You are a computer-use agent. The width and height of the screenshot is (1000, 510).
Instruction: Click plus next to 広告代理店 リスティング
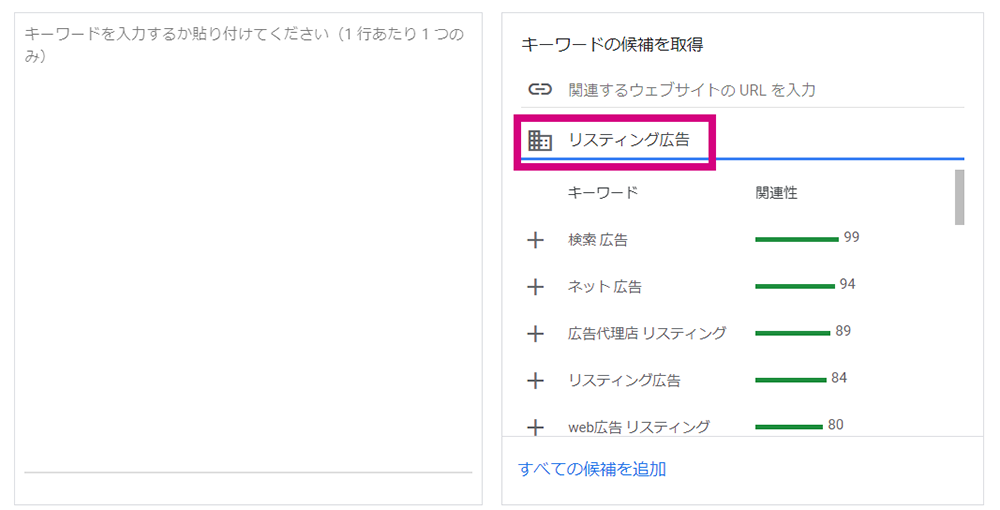tap(535, 334)
